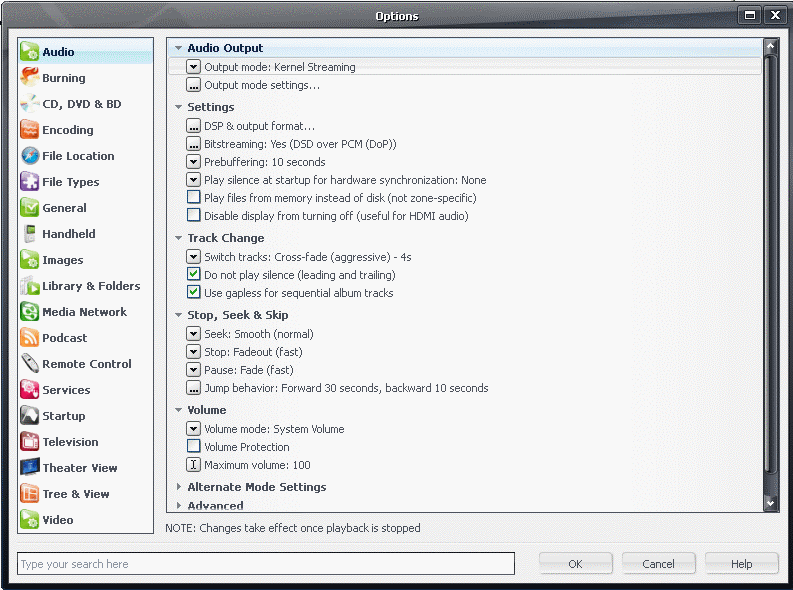Click the Handheld device icon
The height and width of the screenshot is (590, 793).
(x=29, y=234)
